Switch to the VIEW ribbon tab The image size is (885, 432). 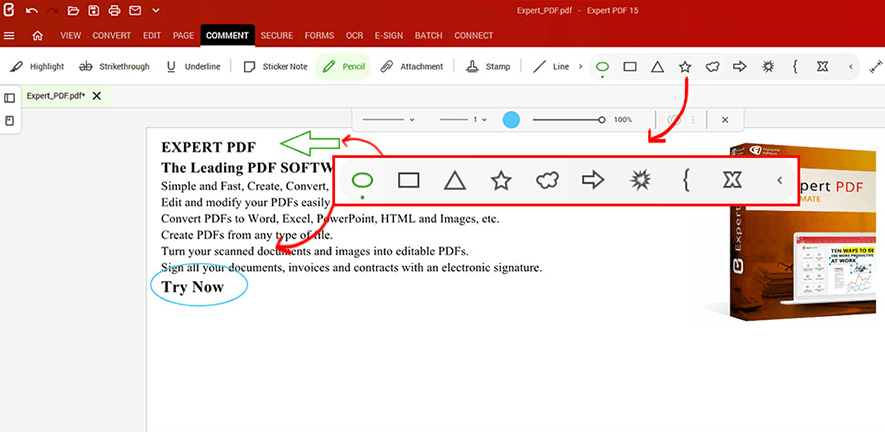click(x=71, y=36)
